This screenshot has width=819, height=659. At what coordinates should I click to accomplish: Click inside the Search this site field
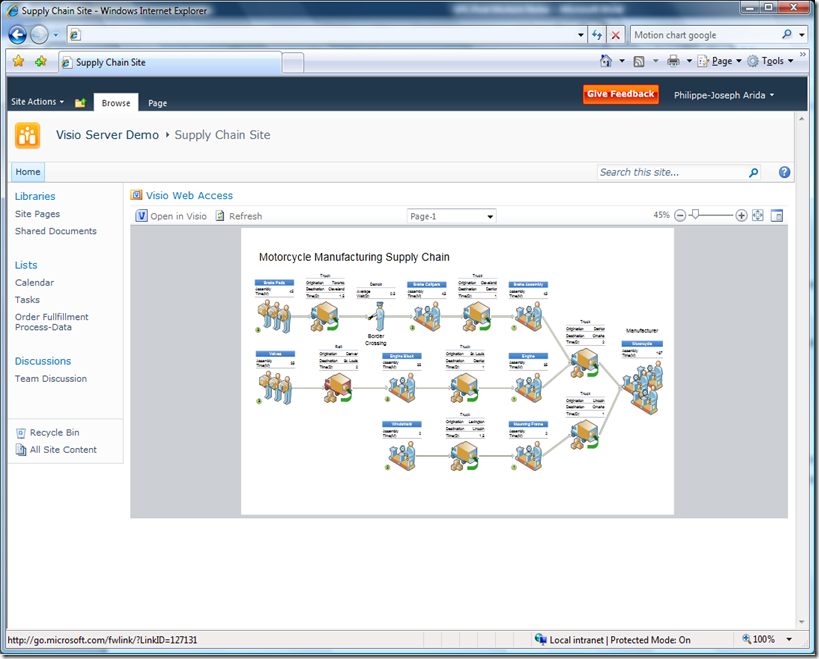[665, 172]
